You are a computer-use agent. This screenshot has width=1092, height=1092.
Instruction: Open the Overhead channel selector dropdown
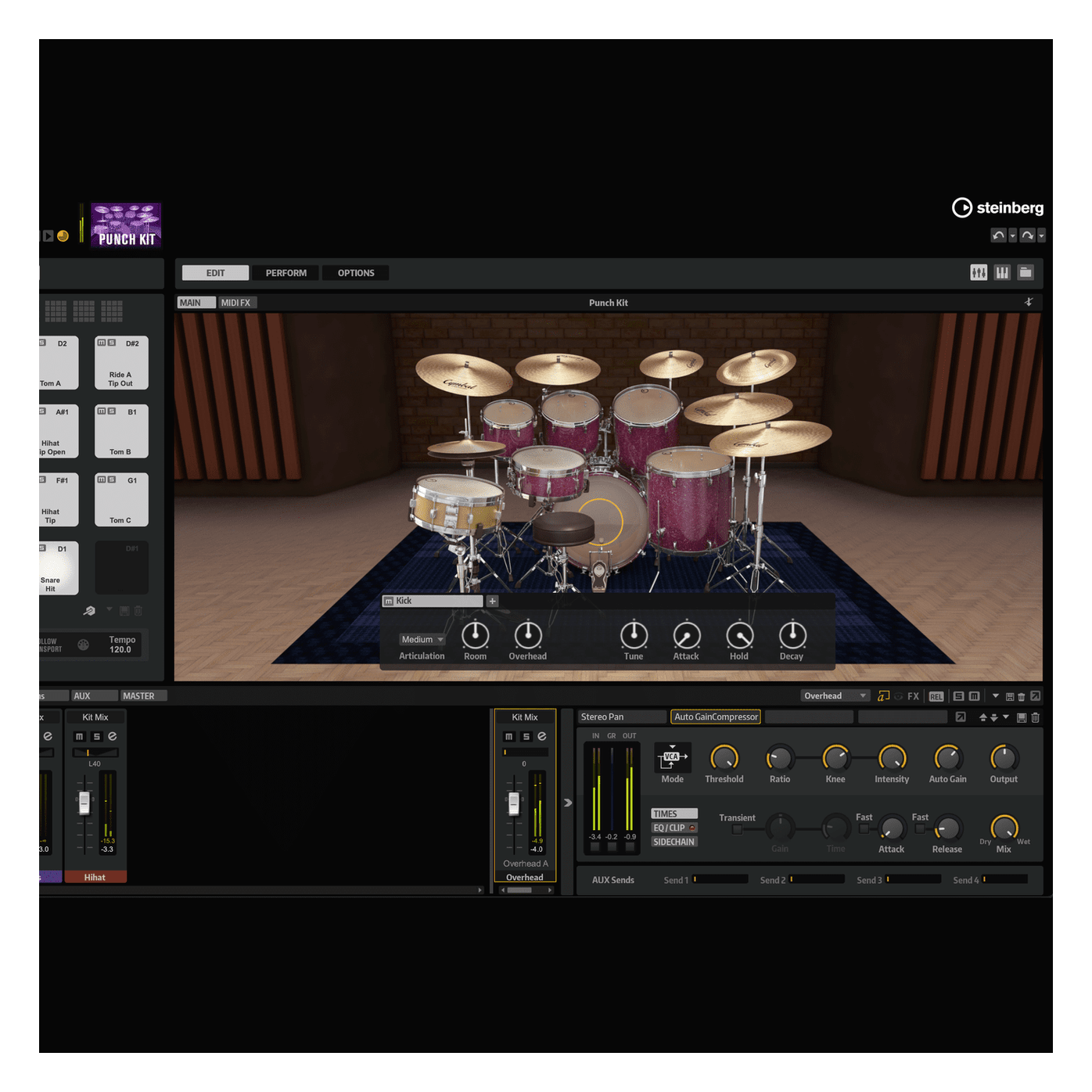click(x=835, y=695)
